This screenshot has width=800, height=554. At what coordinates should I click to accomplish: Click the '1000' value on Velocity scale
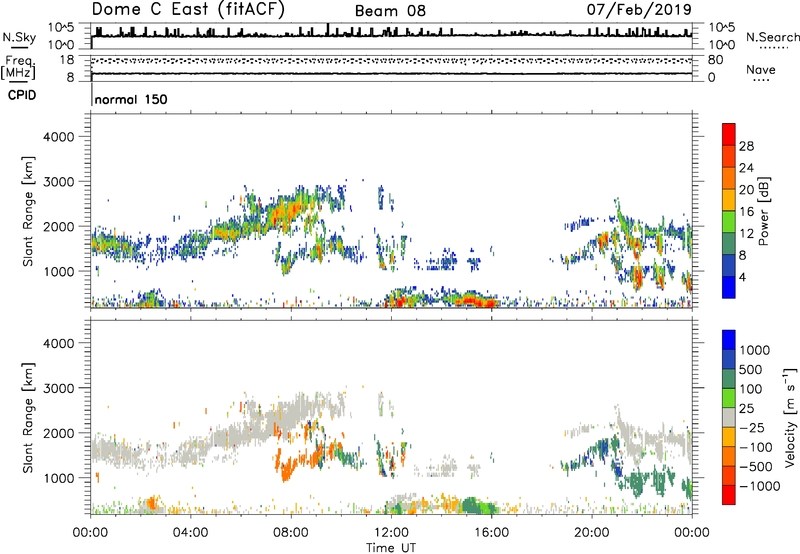(754, 350)
